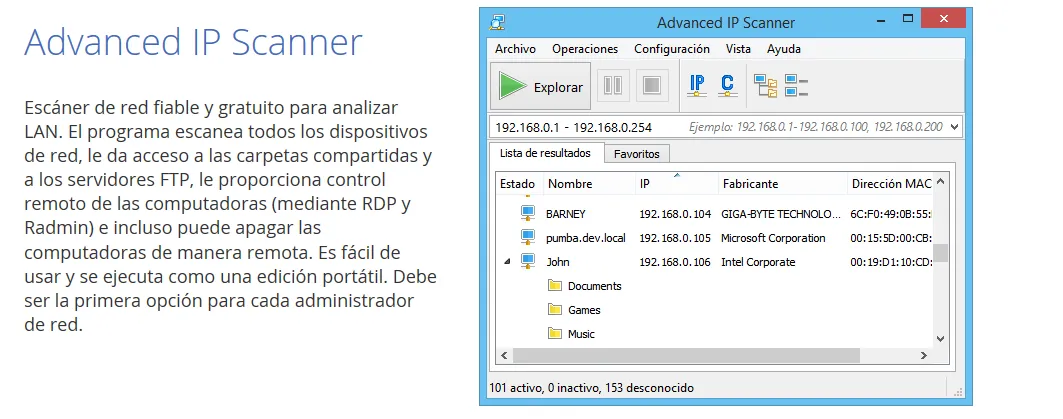
Task: Collapse the John tree node
Action: point(507,262)
